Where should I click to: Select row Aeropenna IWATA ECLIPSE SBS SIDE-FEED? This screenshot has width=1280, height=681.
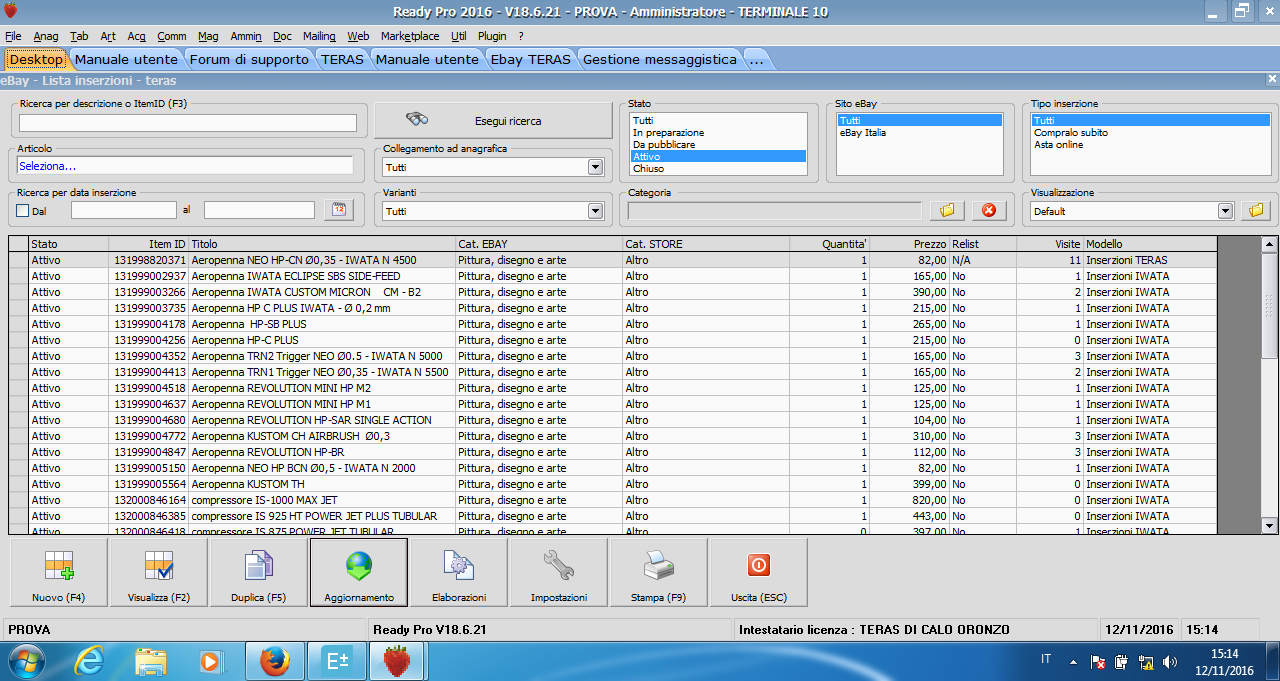(x=613, y=276)
